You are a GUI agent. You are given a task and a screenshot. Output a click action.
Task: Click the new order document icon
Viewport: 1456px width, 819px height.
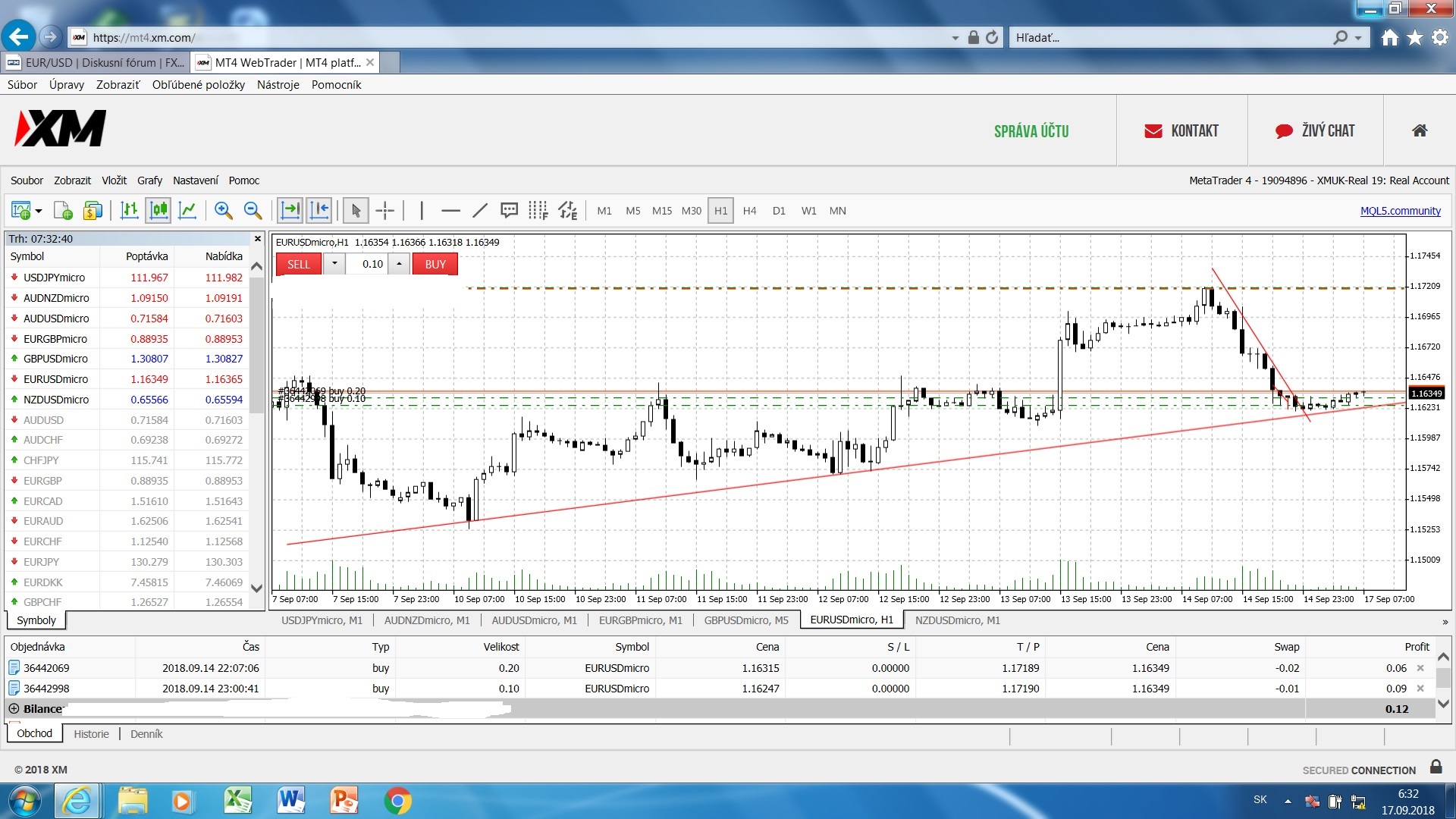click(x=64, y=211)
